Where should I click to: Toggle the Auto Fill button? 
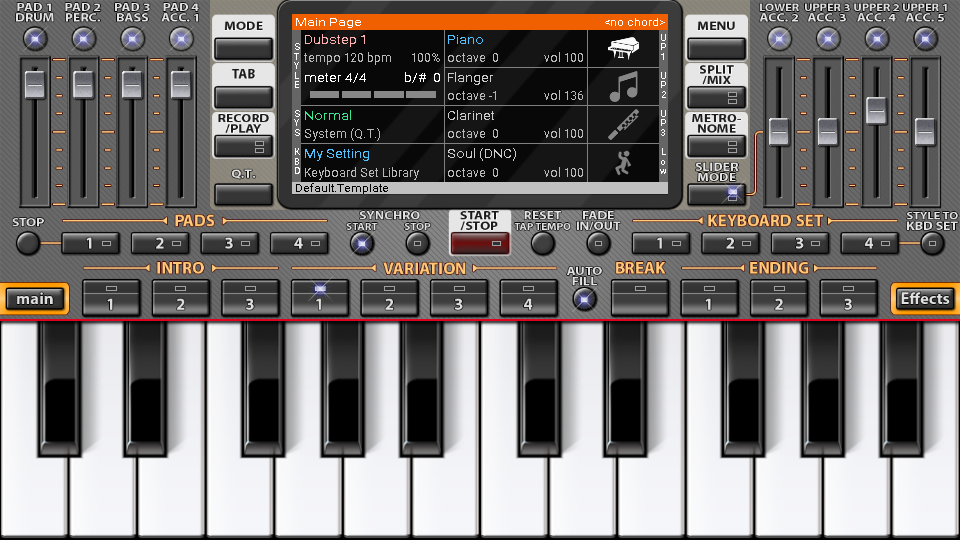click(584, 297)
